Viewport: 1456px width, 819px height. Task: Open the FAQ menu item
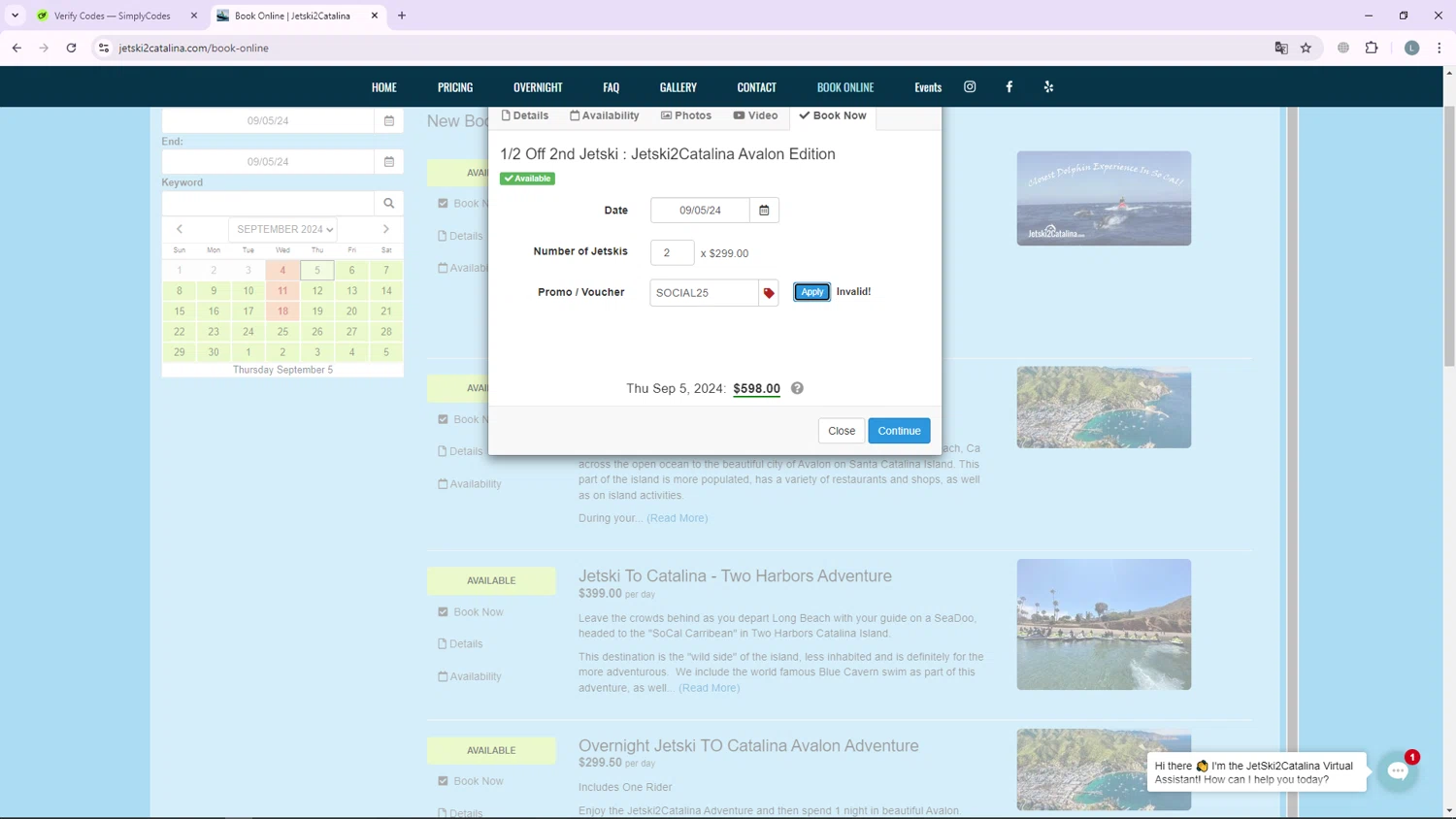(611, 87)
